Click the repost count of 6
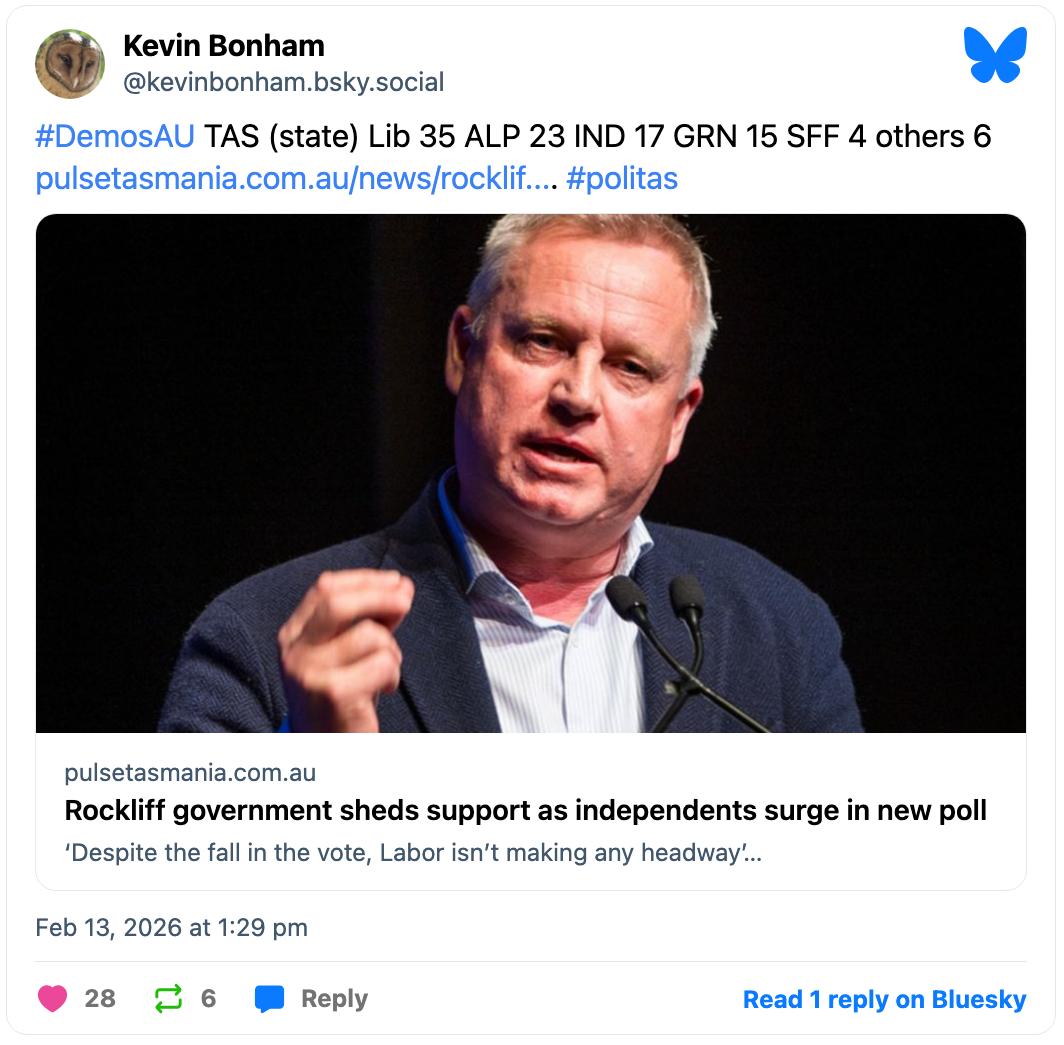The height and width of the screenshot is (1045, 1064). (x=208, y=998)
